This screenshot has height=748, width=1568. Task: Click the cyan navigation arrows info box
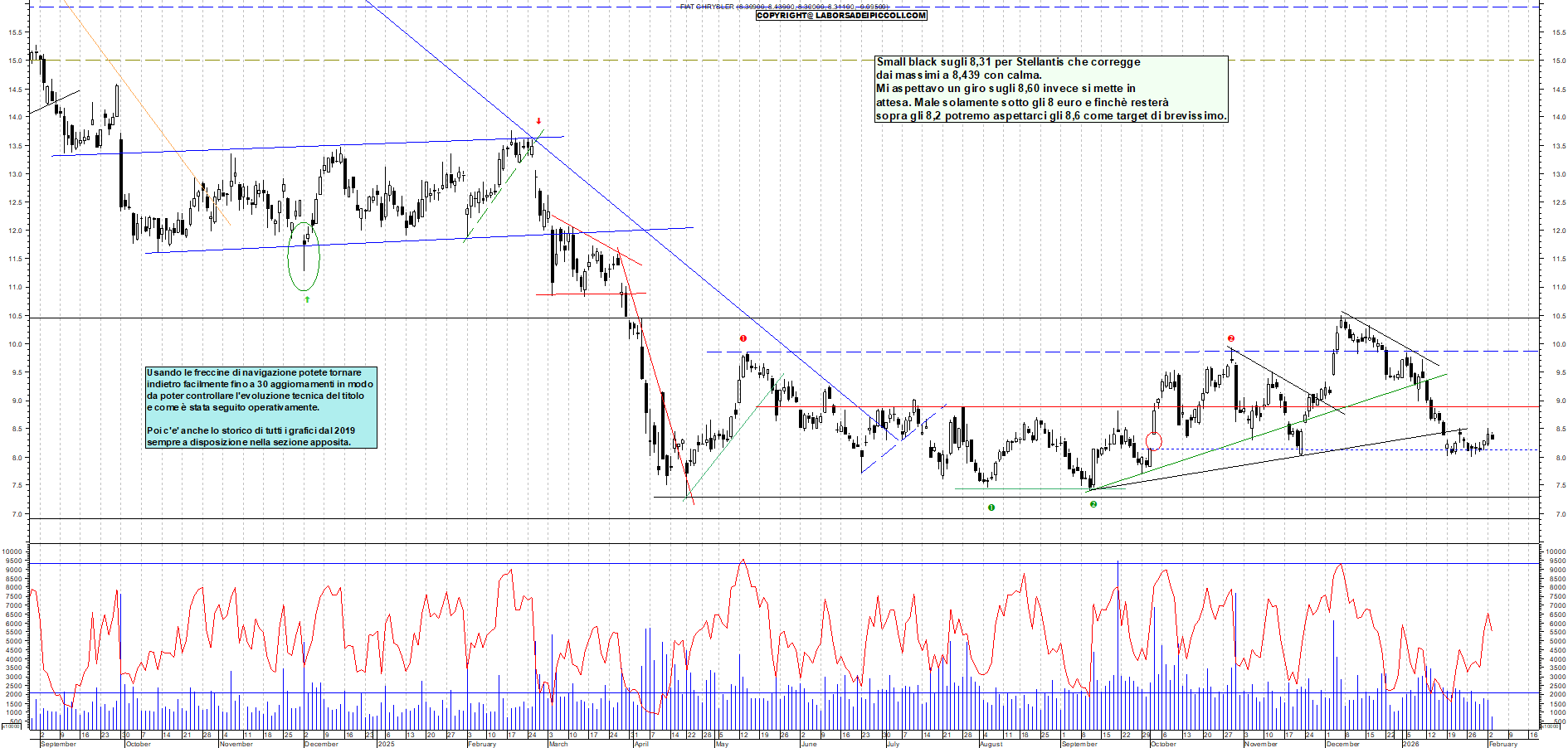coord(261,407)
